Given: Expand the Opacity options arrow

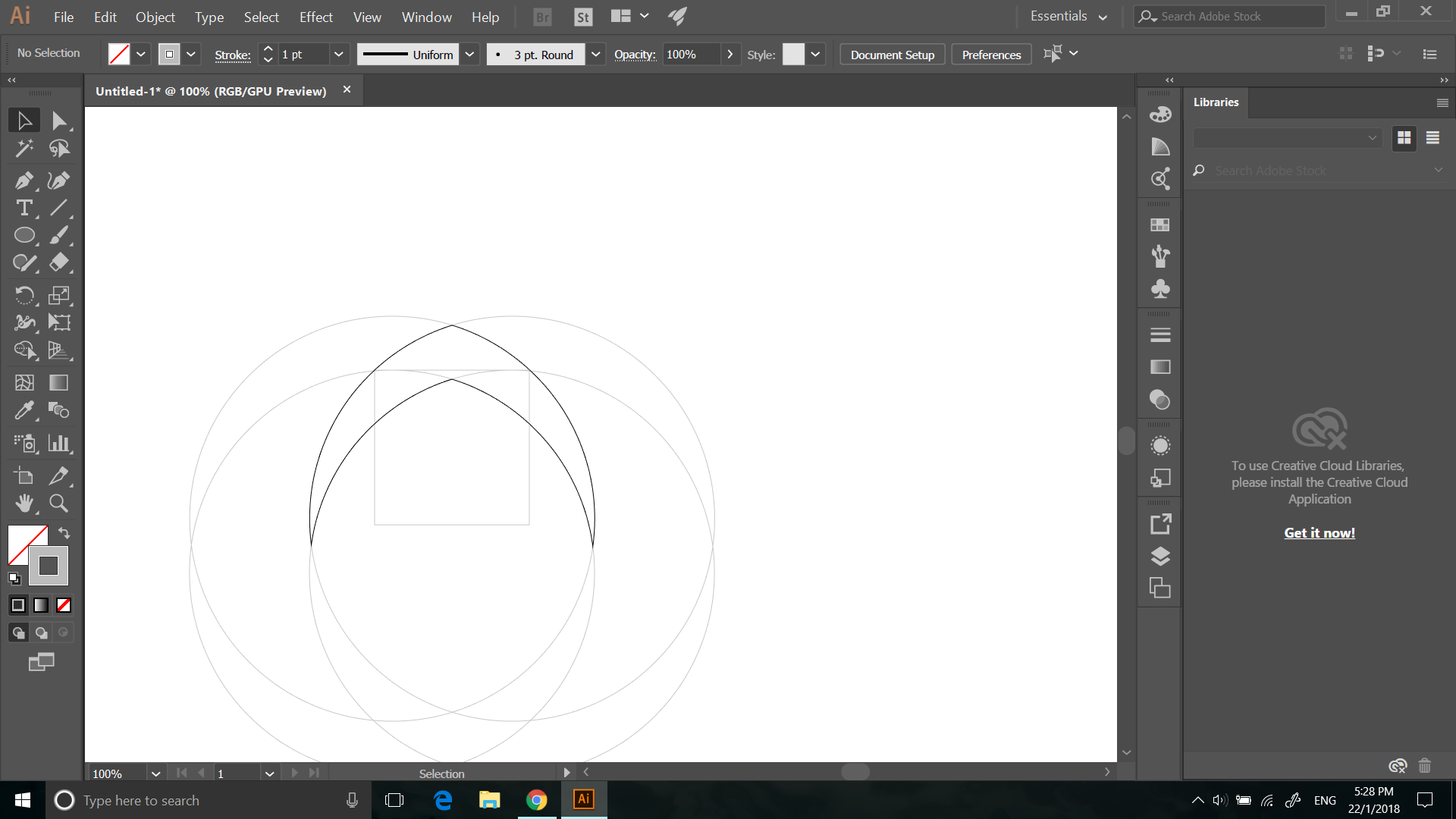Looking at the screenshot, I should (730, 54).
